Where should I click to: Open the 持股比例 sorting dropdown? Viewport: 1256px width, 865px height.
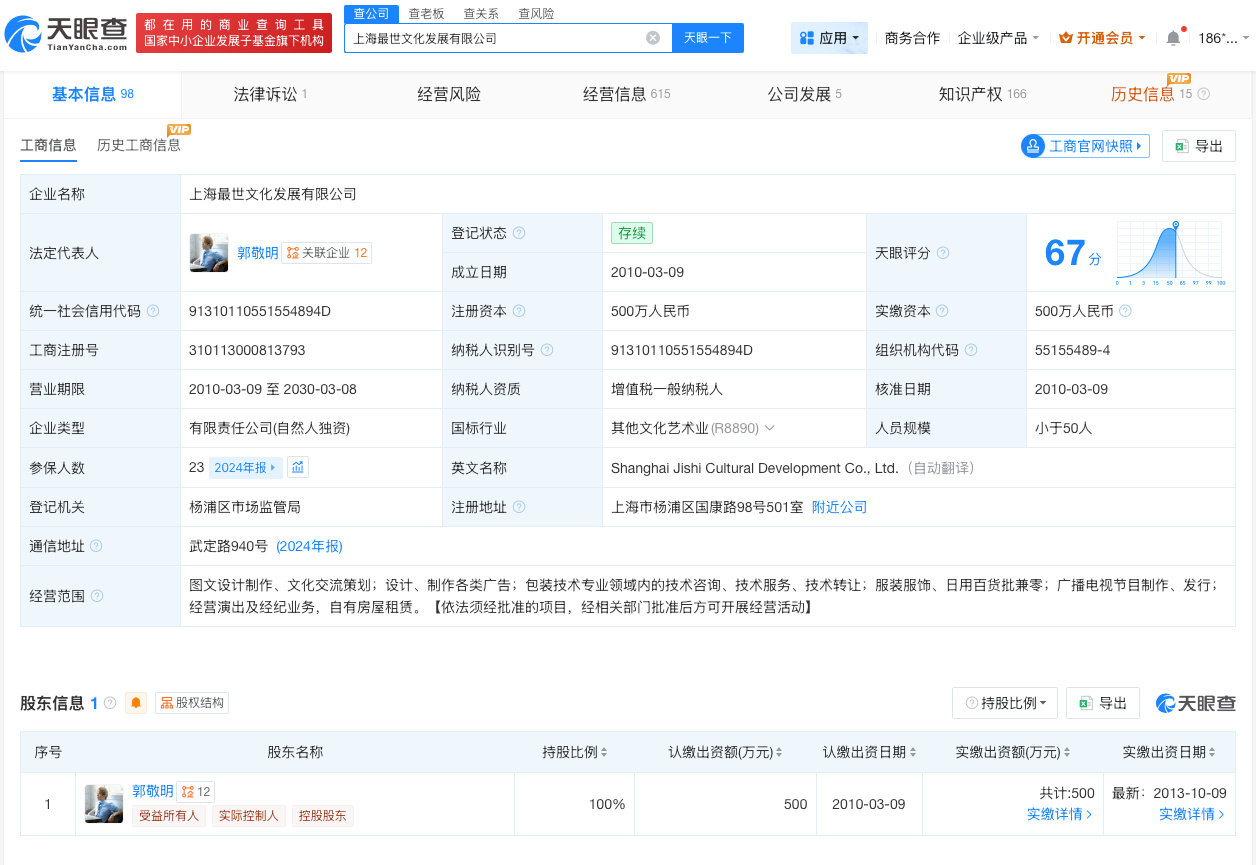1004,702
